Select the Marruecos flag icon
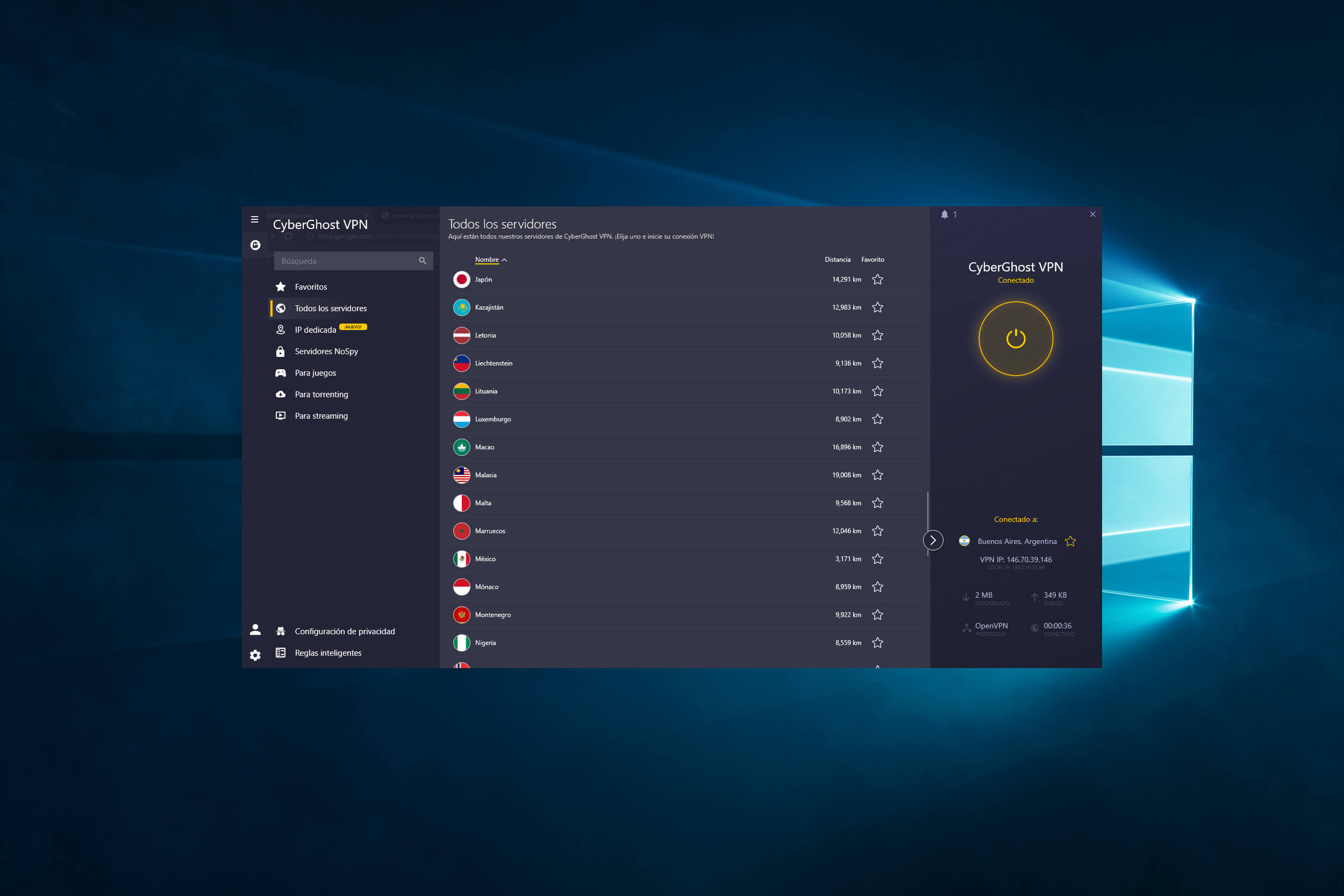 point(462,532)
